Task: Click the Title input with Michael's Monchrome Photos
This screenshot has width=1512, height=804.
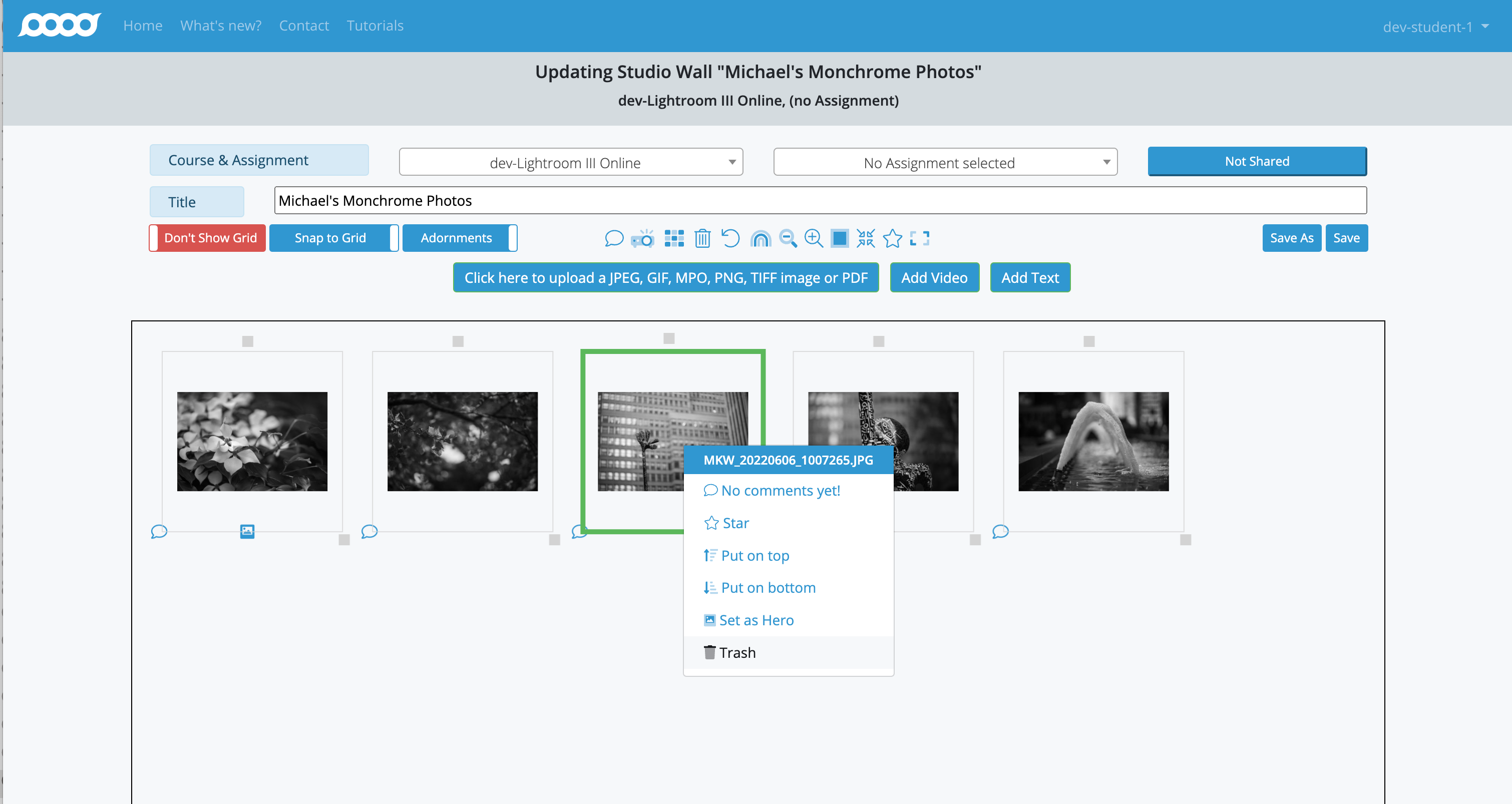Action: click(x=821, y=200)
